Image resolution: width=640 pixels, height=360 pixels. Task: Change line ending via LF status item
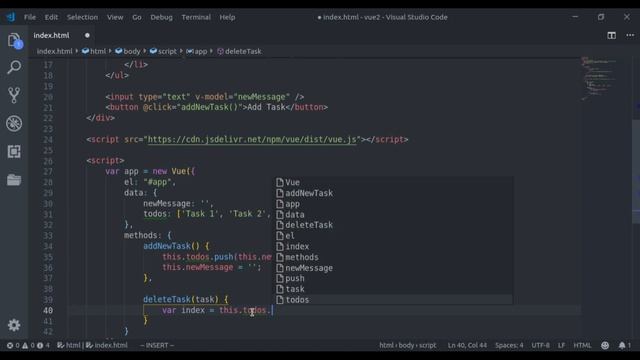(562, 345)
